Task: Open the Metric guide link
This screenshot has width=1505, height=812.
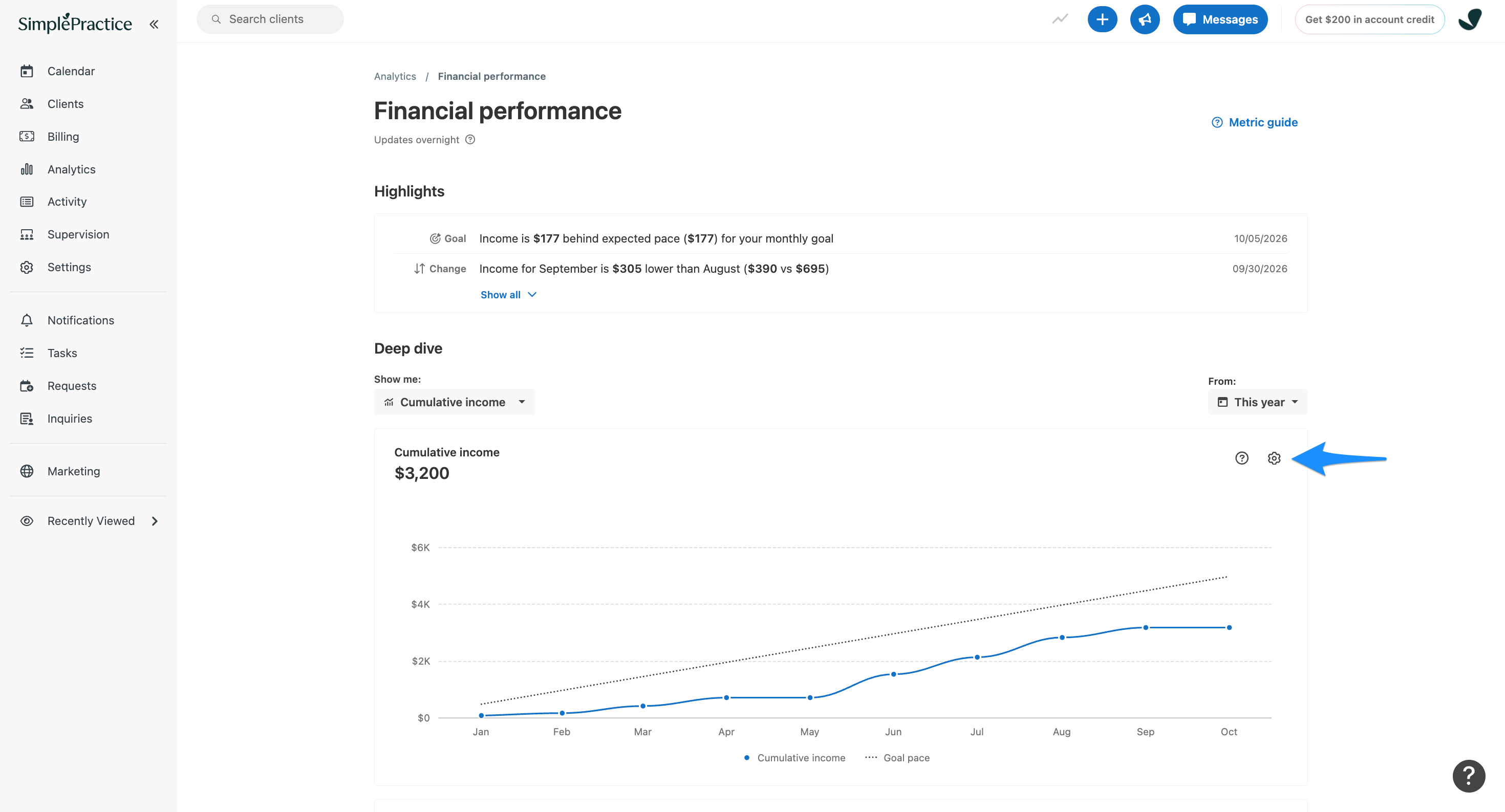Action: click(x=1254, y=123)
